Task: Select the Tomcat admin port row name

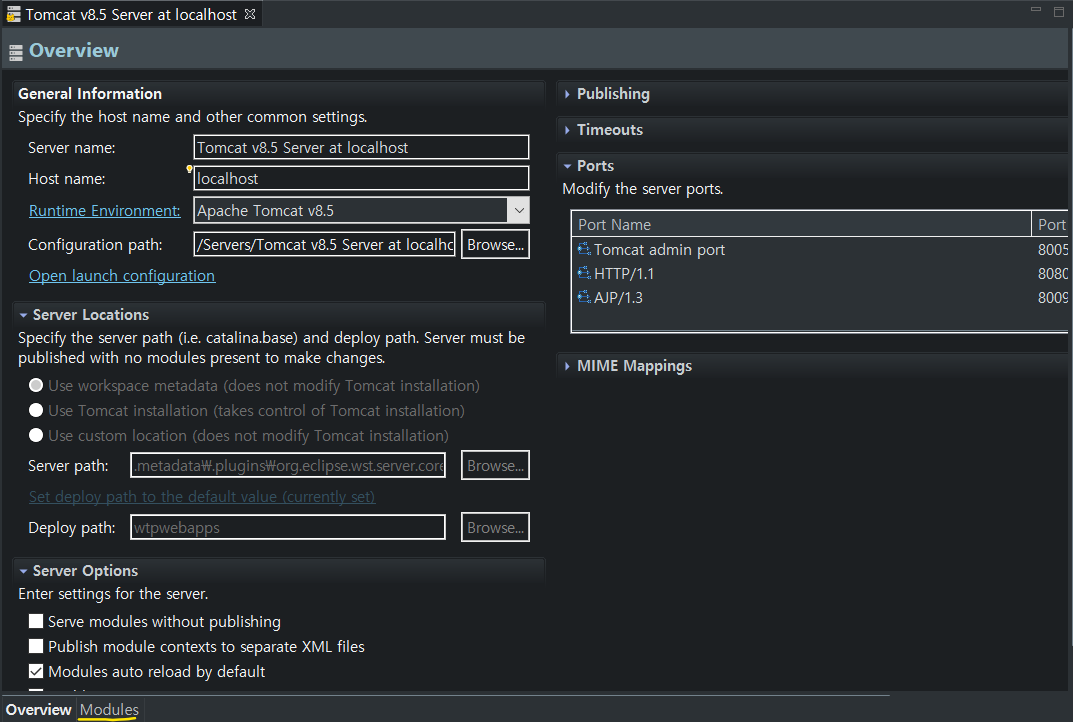Action: [x=659, y=250]
